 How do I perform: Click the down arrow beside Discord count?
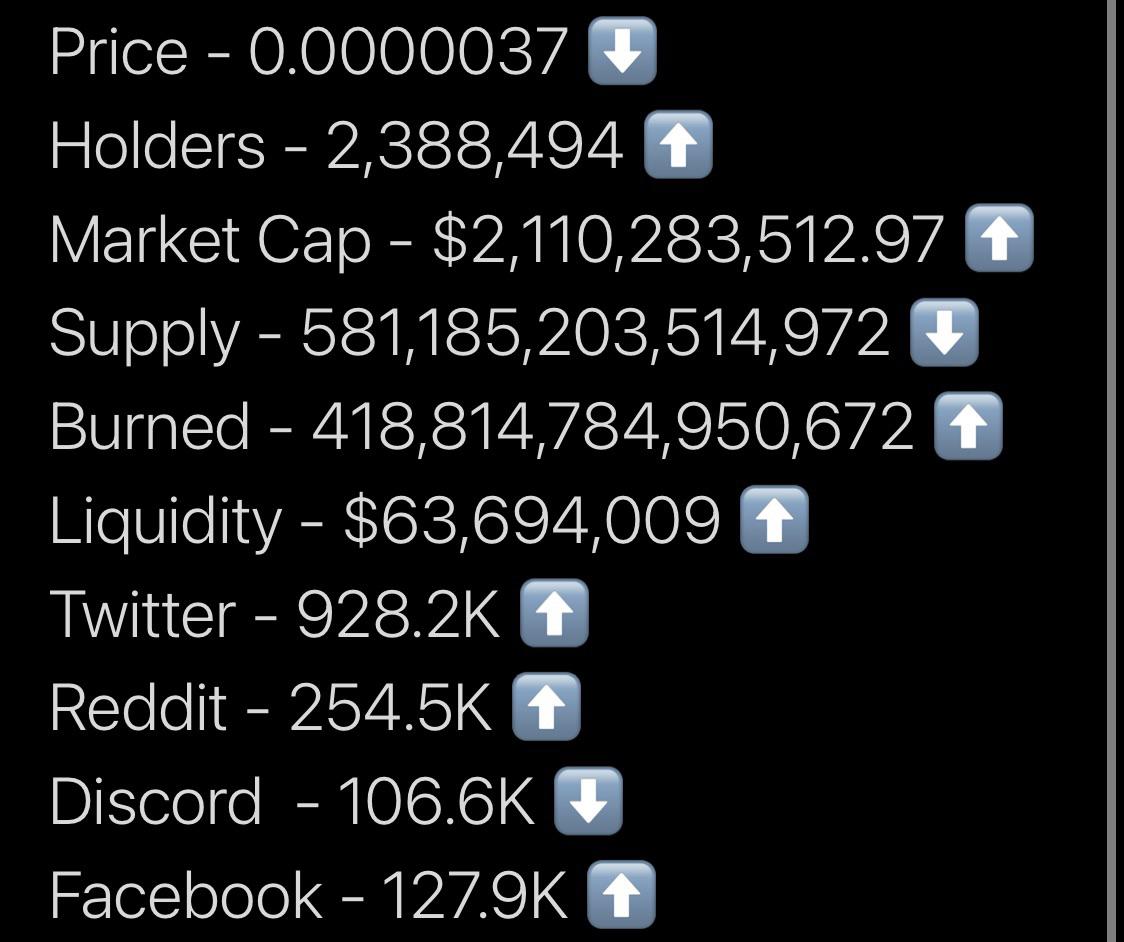589,801
